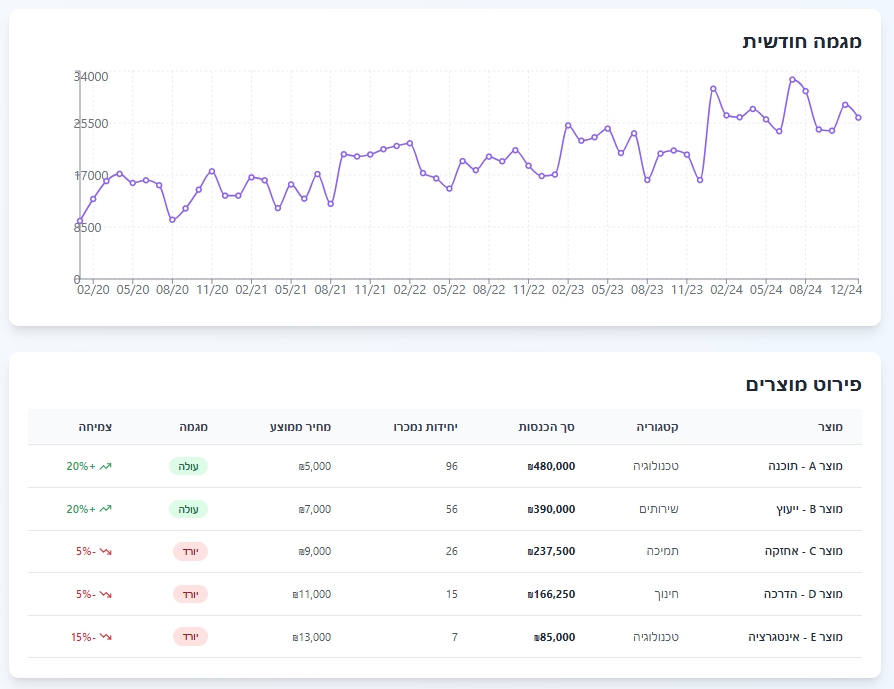
Task: Click the קטגוריה column header
Action: coord(657,427)
